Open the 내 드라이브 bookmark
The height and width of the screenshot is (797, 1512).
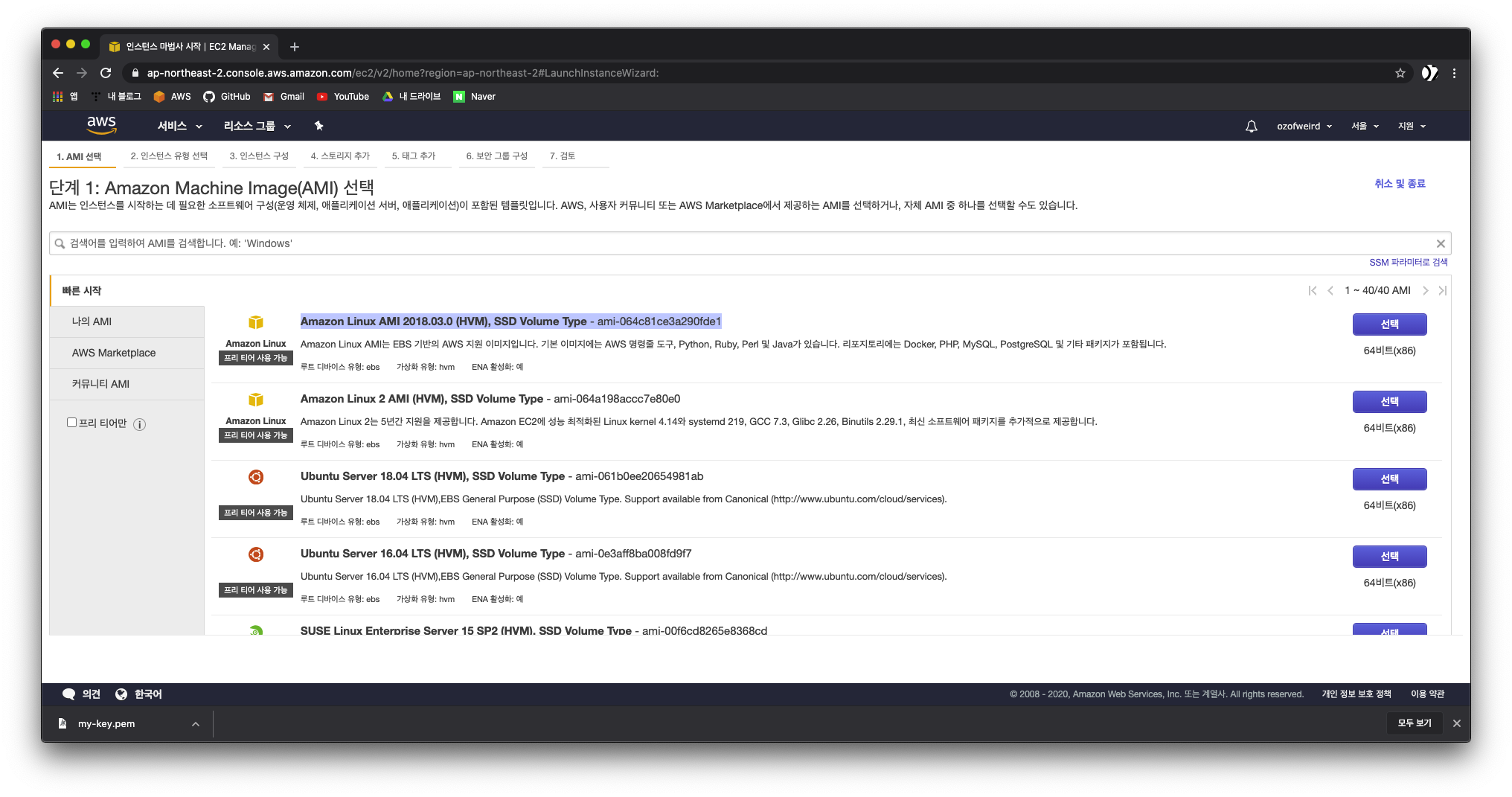coord(411,97)
